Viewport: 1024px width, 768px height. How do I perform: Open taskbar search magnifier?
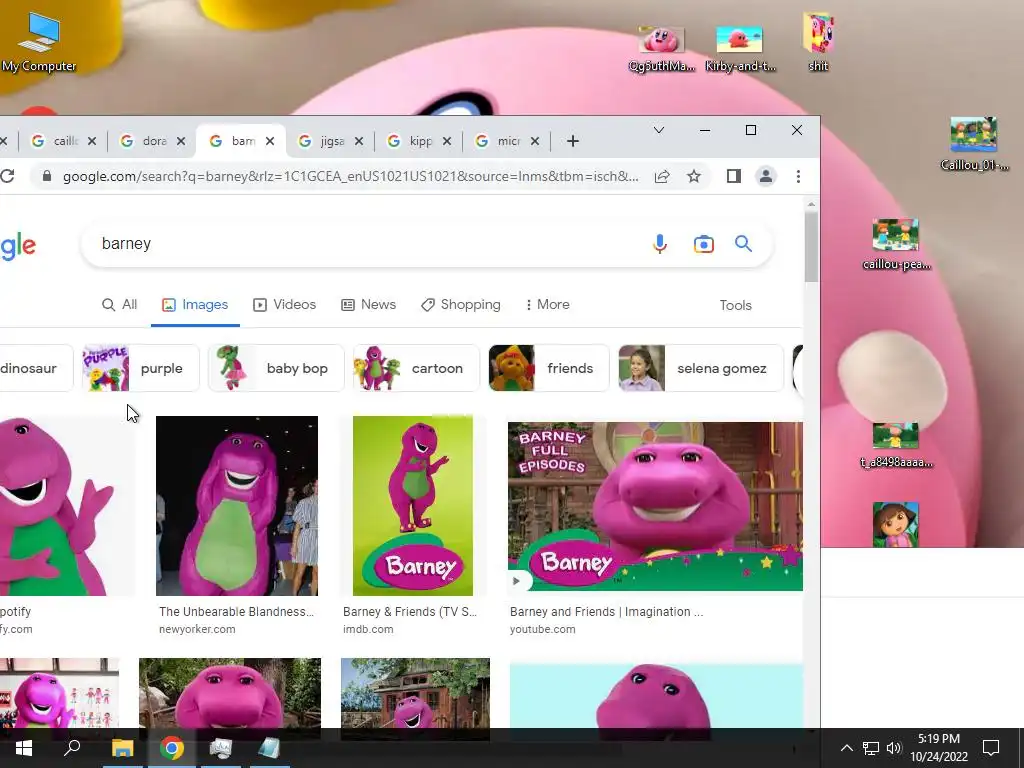(x=72, y=748)
